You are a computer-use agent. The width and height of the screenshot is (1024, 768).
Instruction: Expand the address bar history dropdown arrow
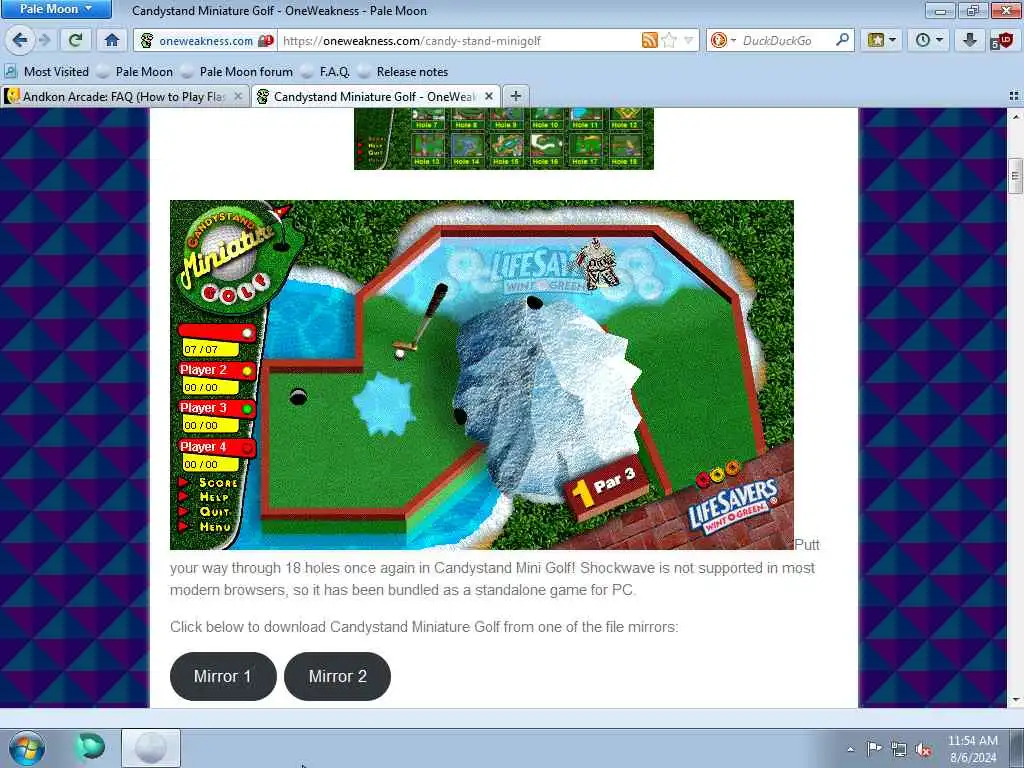click(x=688, y=40)
